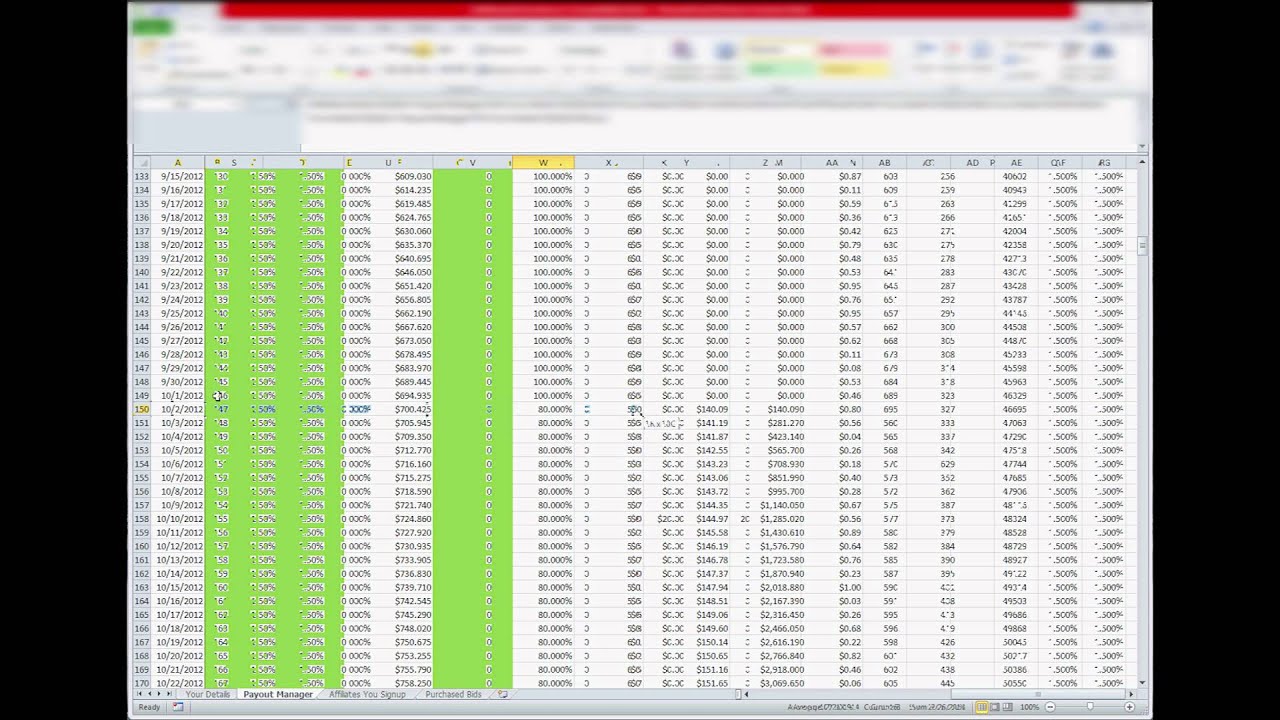The width and height of the screenshot is (1280, 720).
Task: Select the column W header
Action: point(543,163)
